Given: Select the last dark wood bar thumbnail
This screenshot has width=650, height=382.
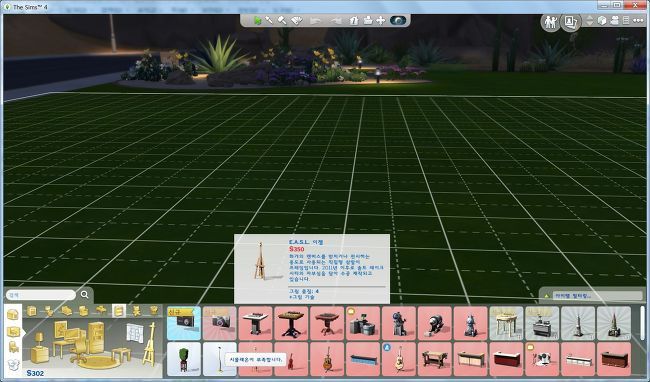Looking at the screenshot, I should point(614,359).
